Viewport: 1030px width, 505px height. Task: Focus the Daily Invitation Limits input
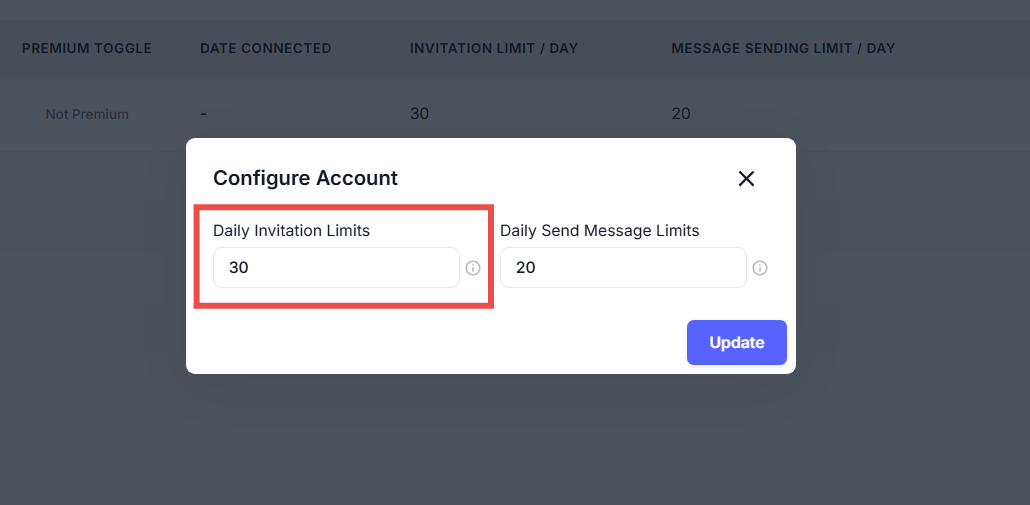tap(336, 268)
